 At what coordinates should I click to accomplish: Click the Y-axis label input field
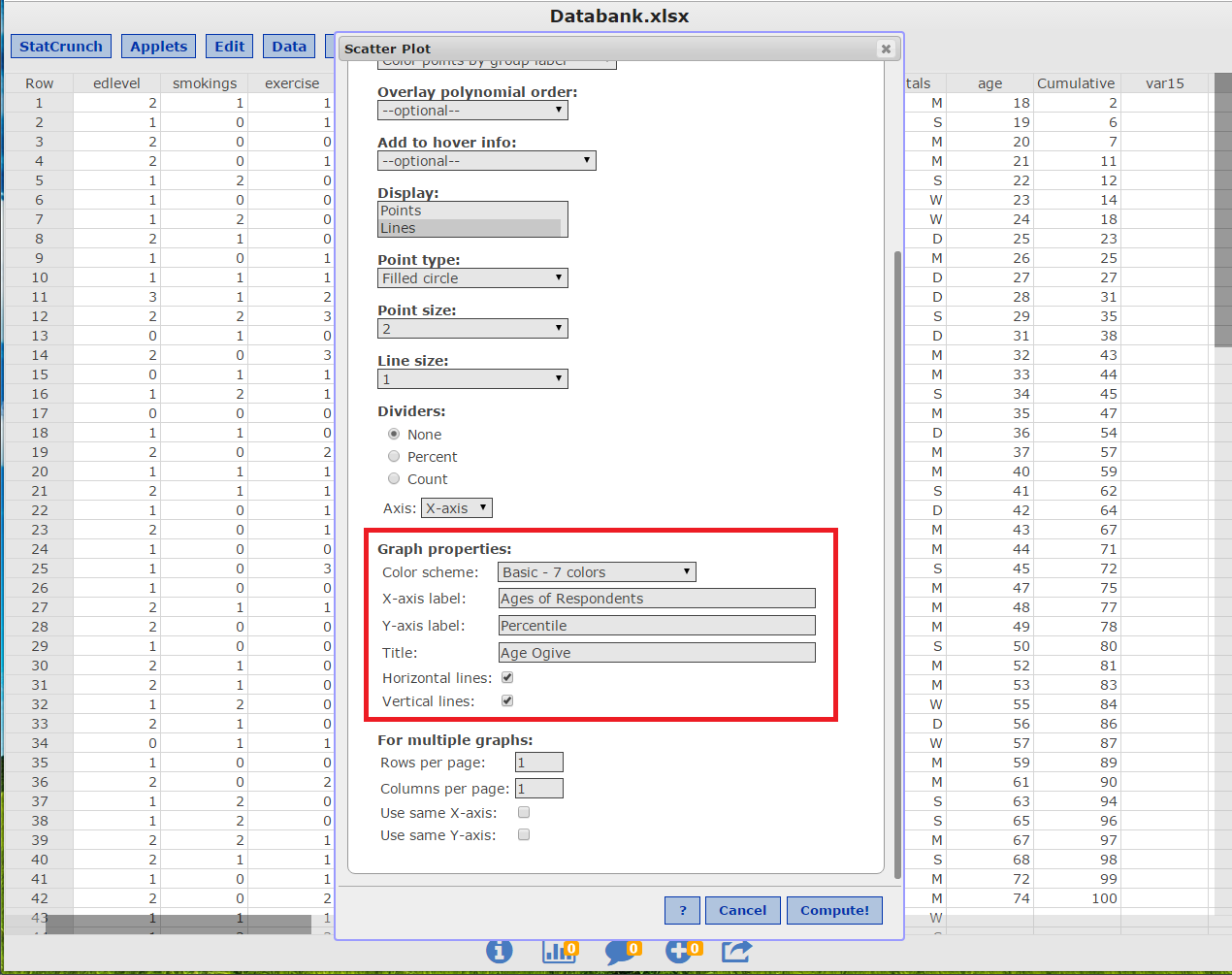pos(657,626)
